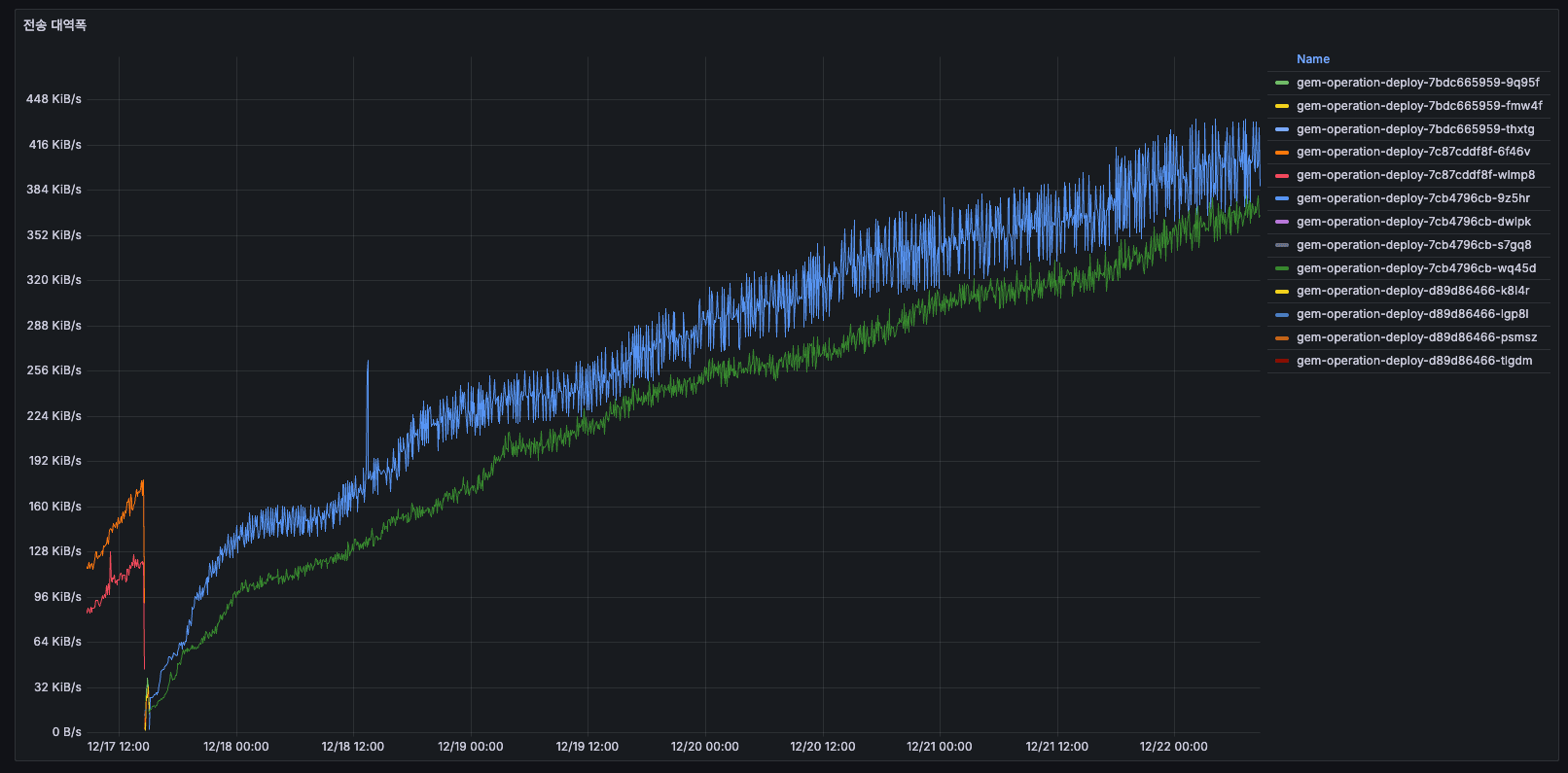This screenshot has width=1568, height=773.
Task: Select gem-operation-deploy-7bdc665959-fmw4f legend name
Action: 1418,106
